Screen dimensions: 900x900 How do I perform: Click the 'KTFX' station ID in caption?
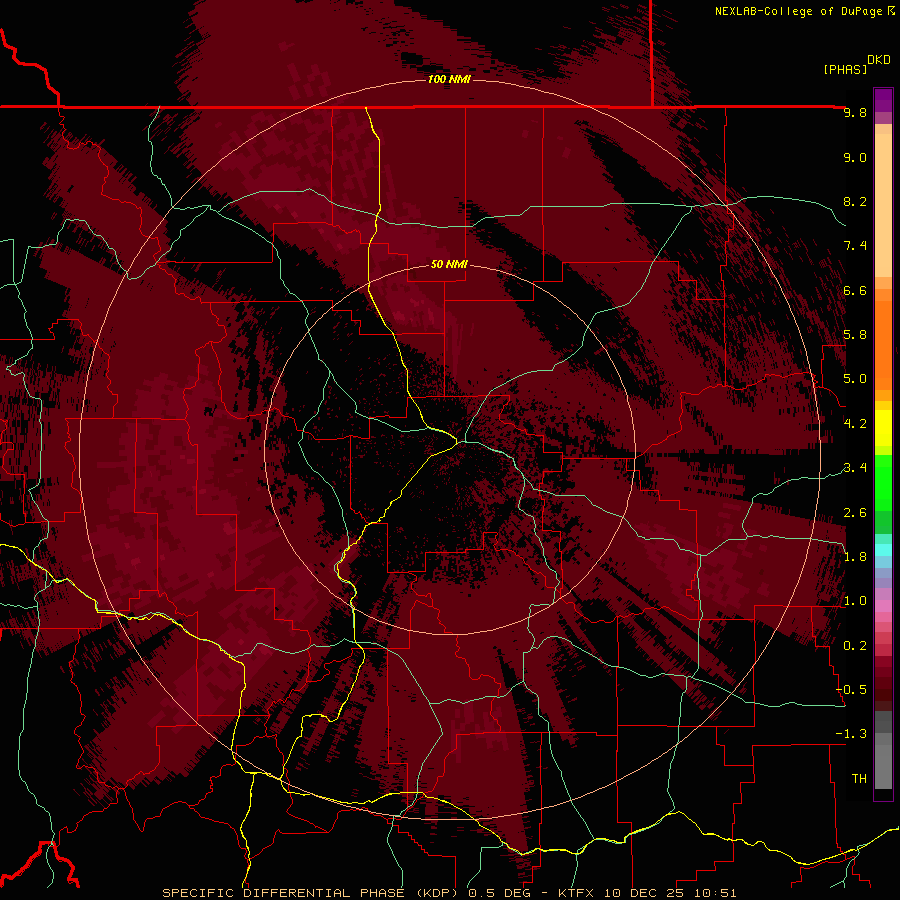pyautogui.click(x=577, y=893)
